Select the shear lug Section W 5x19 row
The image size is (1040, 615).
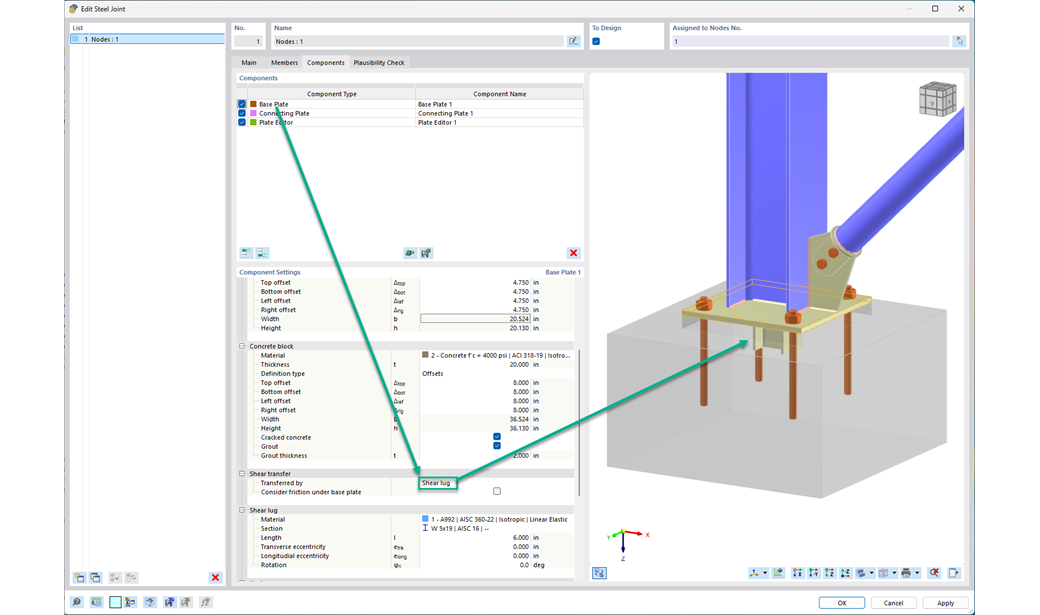pyautogui.click(x=411, y=529)
